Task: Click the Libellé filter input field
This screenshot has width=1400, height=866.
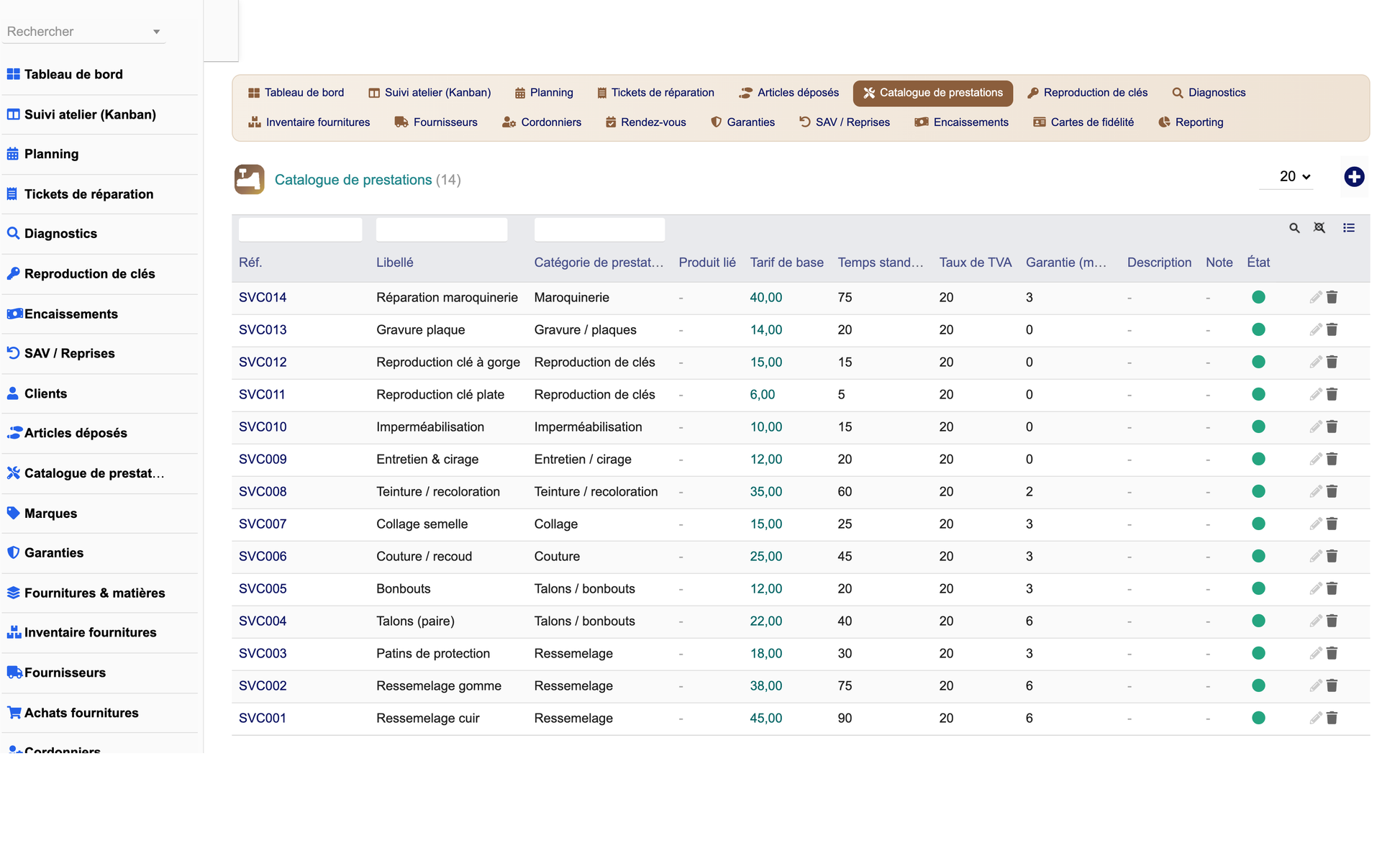Action: pos(442,229)
